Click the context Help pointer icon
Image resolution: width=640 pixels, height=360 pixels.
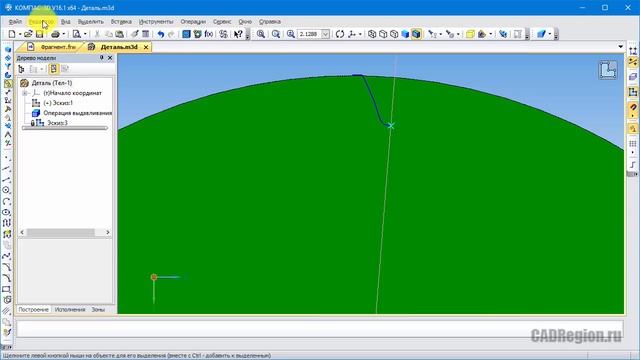(x=238, y=34)
